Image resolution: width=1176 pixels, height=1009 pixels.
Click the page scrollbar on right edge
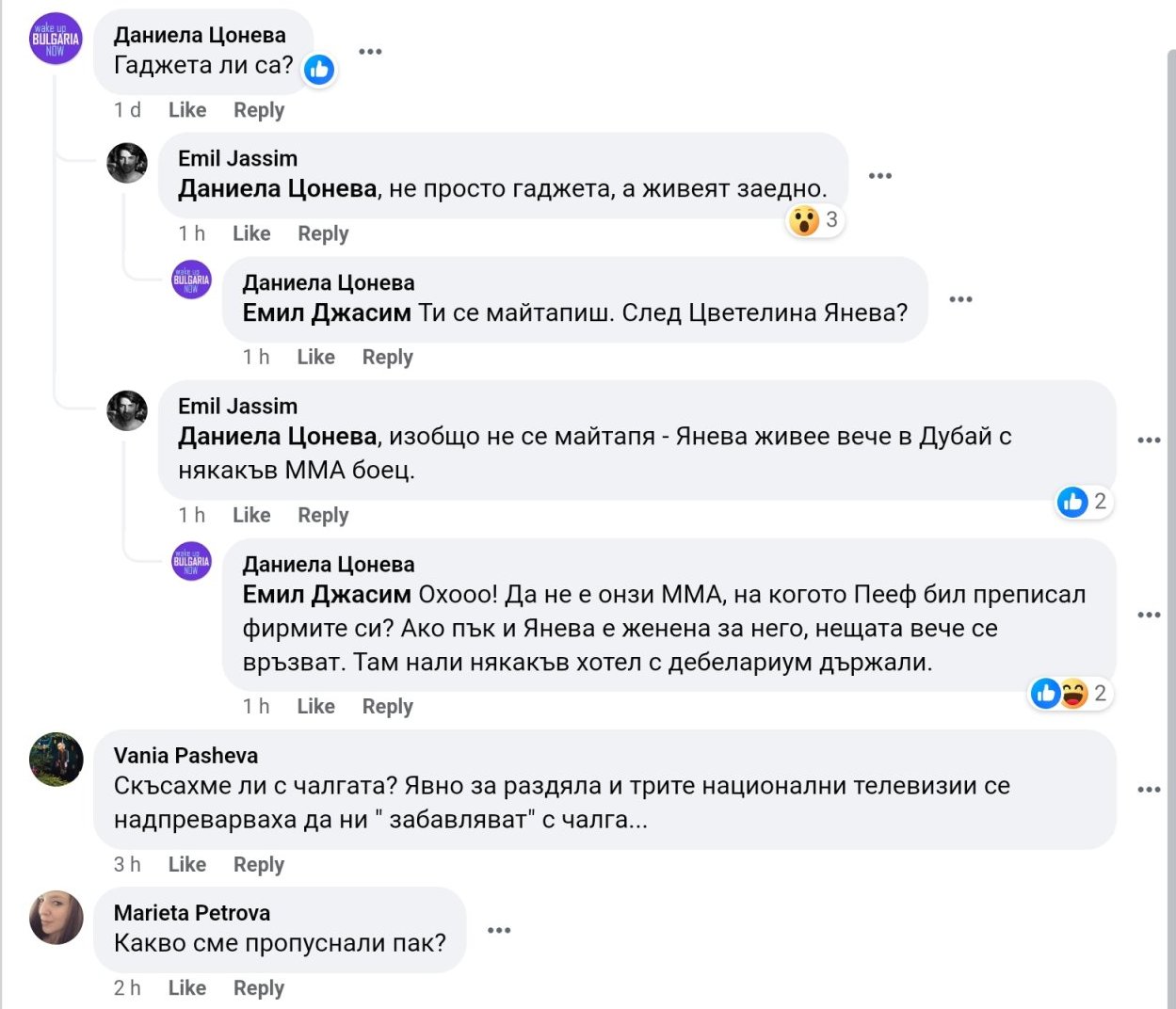pos(1170,471)
